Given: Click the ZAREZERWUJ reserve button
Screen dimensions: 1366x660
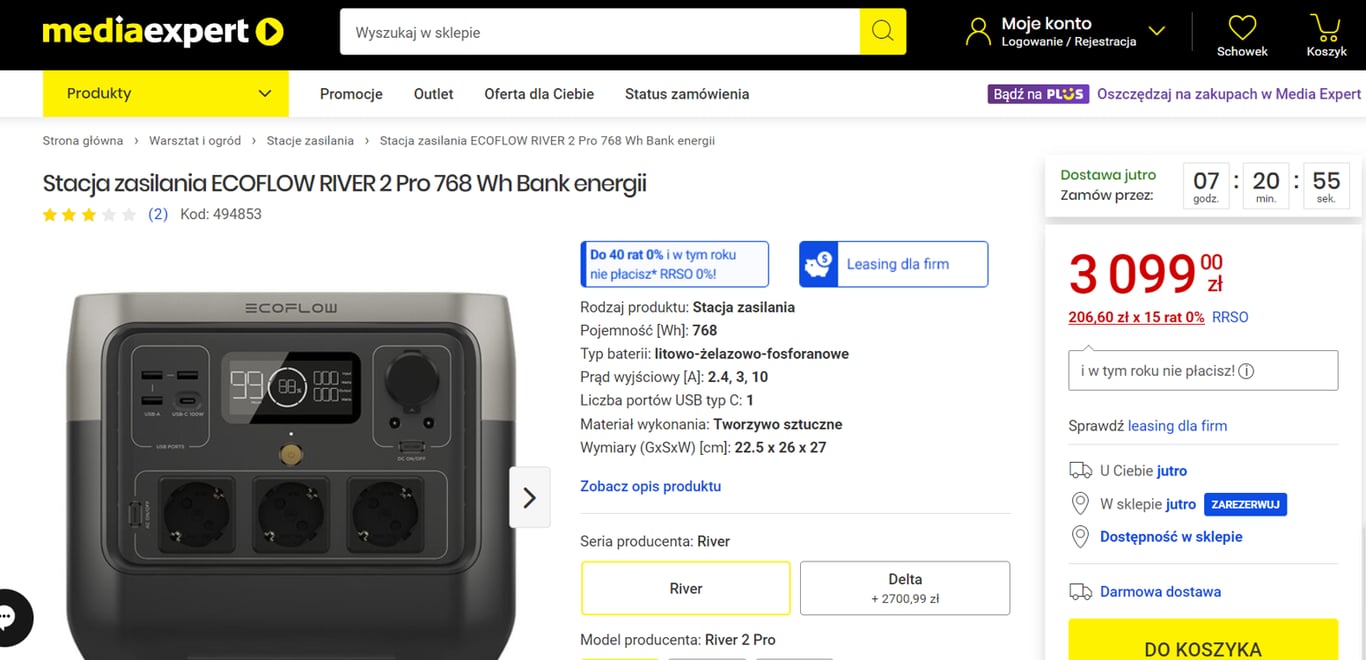Looking at the screenshot, I should (1245, 504).
